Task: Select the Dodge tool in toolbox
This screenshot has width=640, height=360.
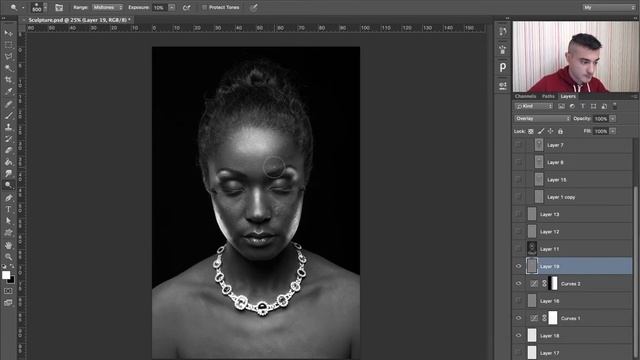Action: tap(8, 185)
